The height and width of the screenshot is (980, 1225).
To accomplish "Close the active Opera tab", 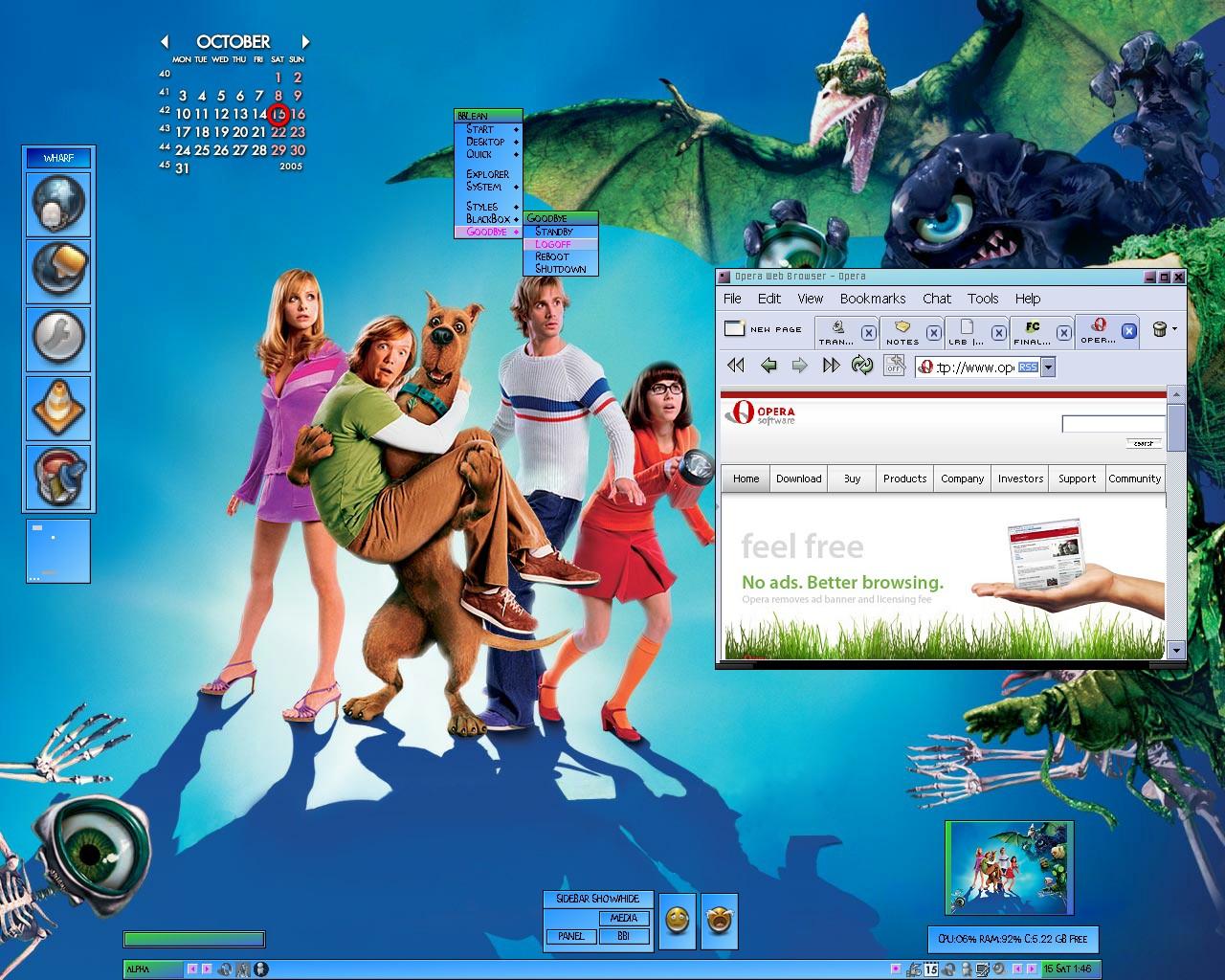I will tap(1128, 331).
